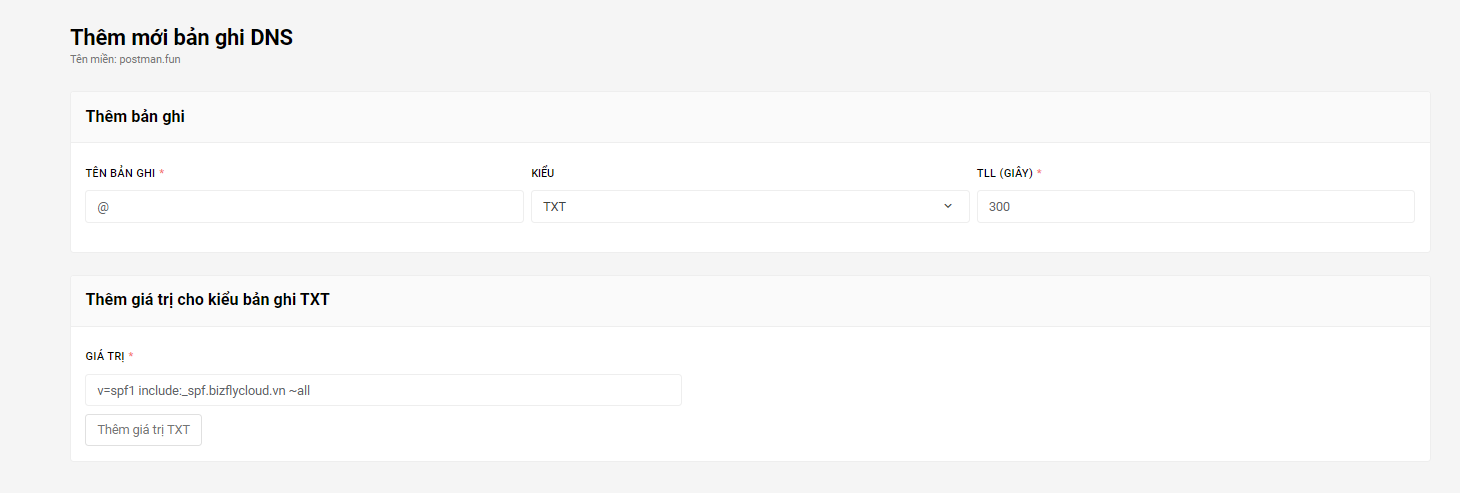Open the record type combo box showing TXT
Image resolution: width=1460 pixels, height=493 pixels.
tap(750, 206)
